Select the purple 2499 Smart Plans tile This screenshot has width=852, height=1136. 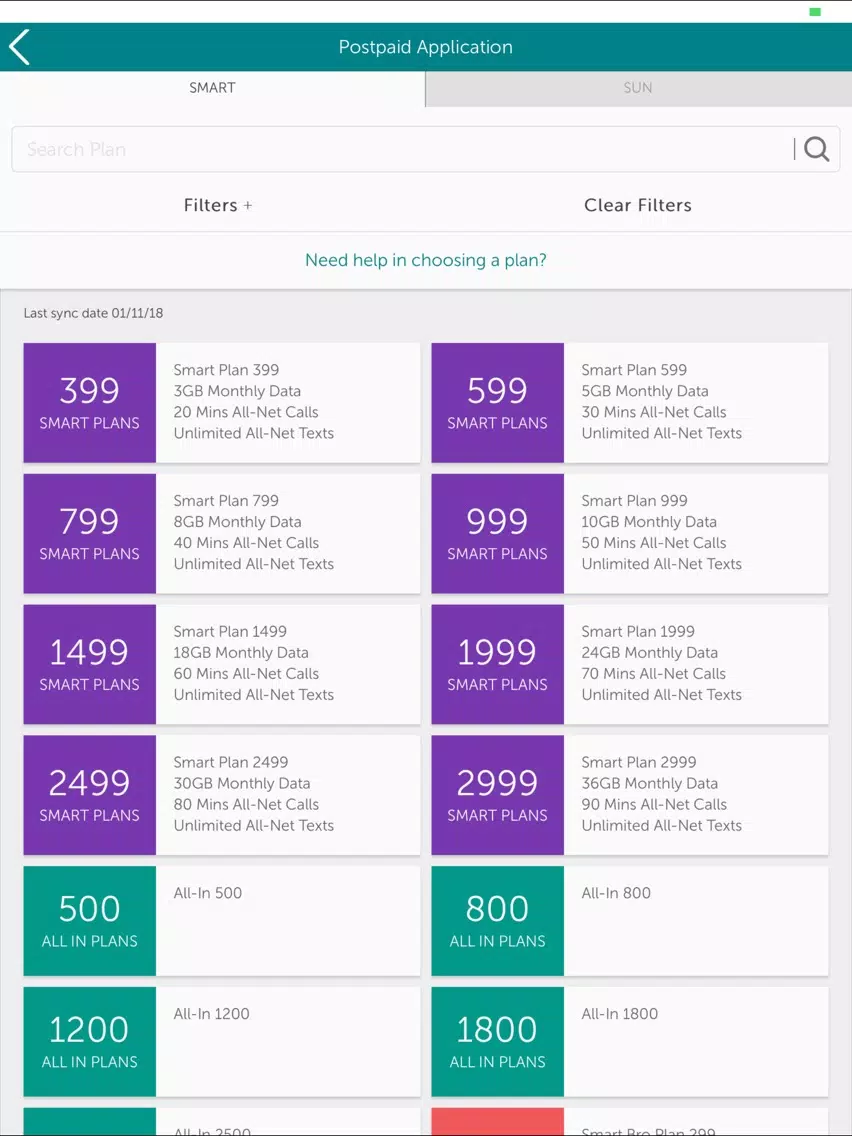[90, 795]
